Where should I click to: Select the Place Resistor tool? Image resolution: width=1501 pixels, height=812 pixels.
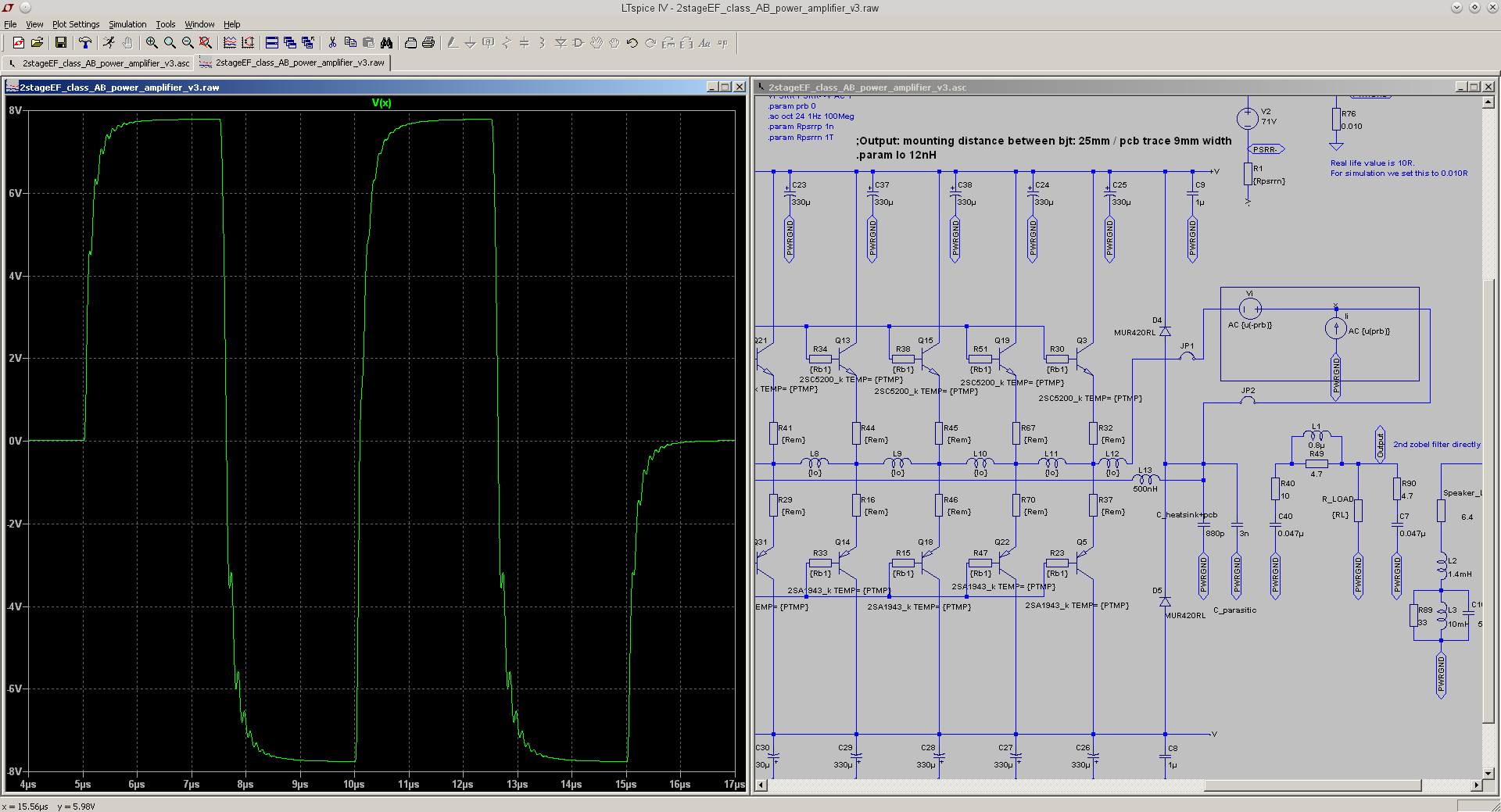point(507,43)
